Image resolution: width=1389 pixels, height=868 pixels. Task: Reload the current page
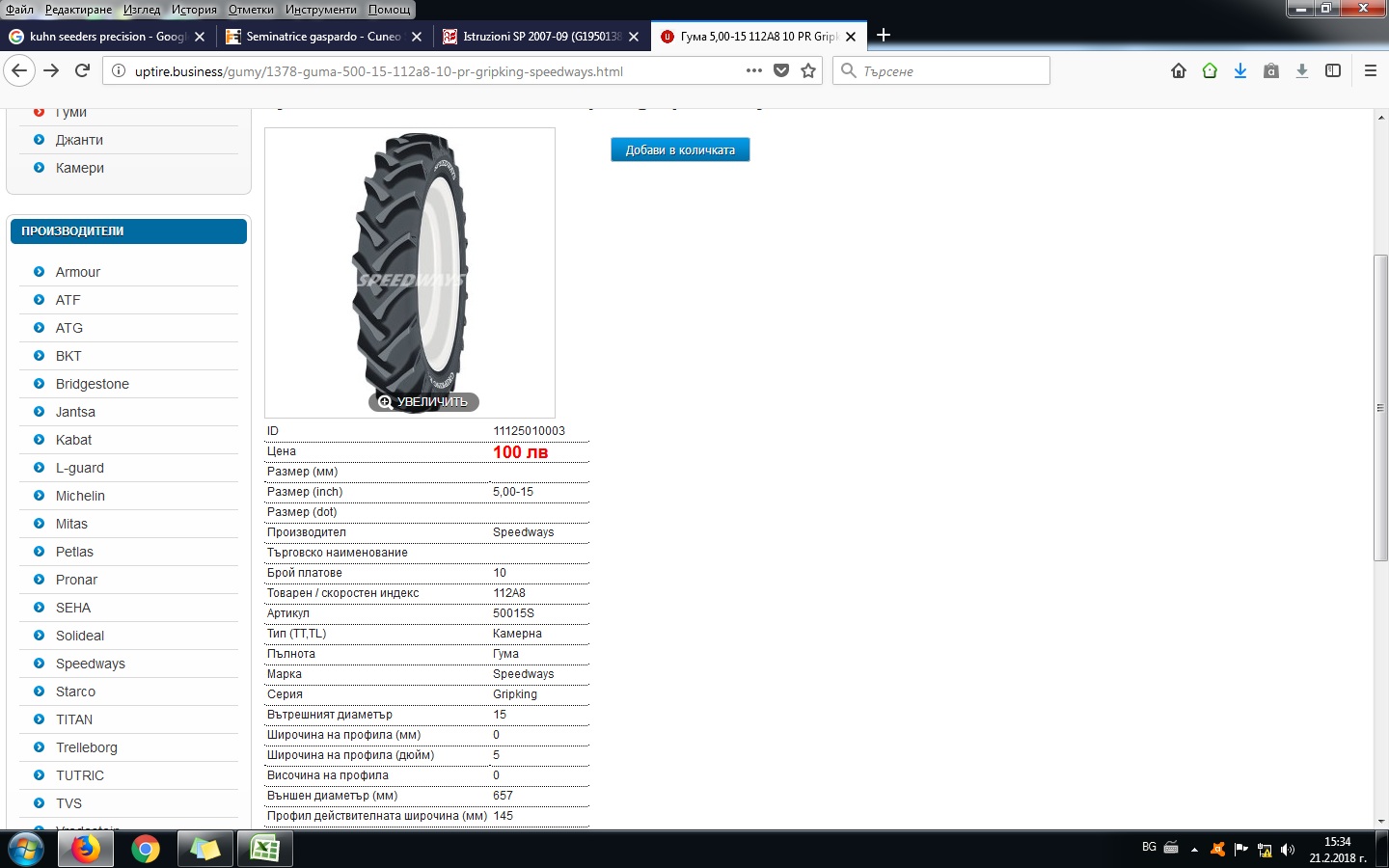click(x=83, y=70)
